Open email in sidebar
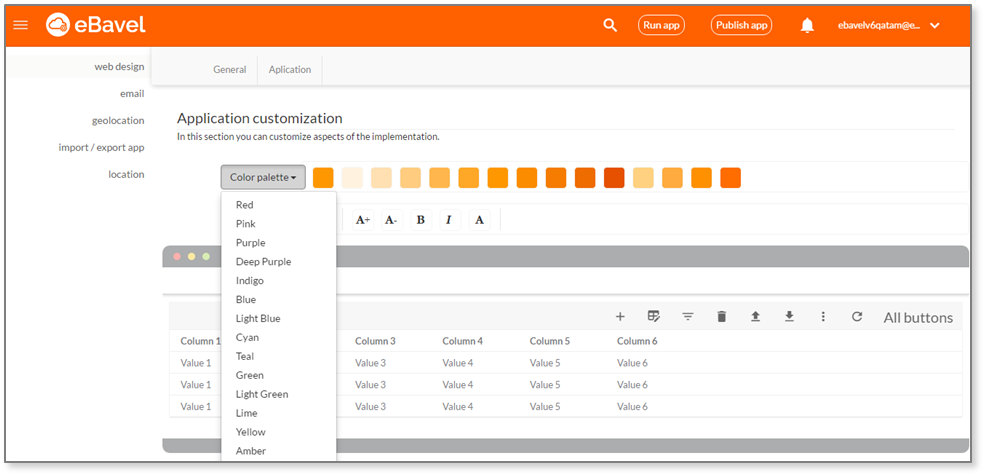 [x=132, y=94]
